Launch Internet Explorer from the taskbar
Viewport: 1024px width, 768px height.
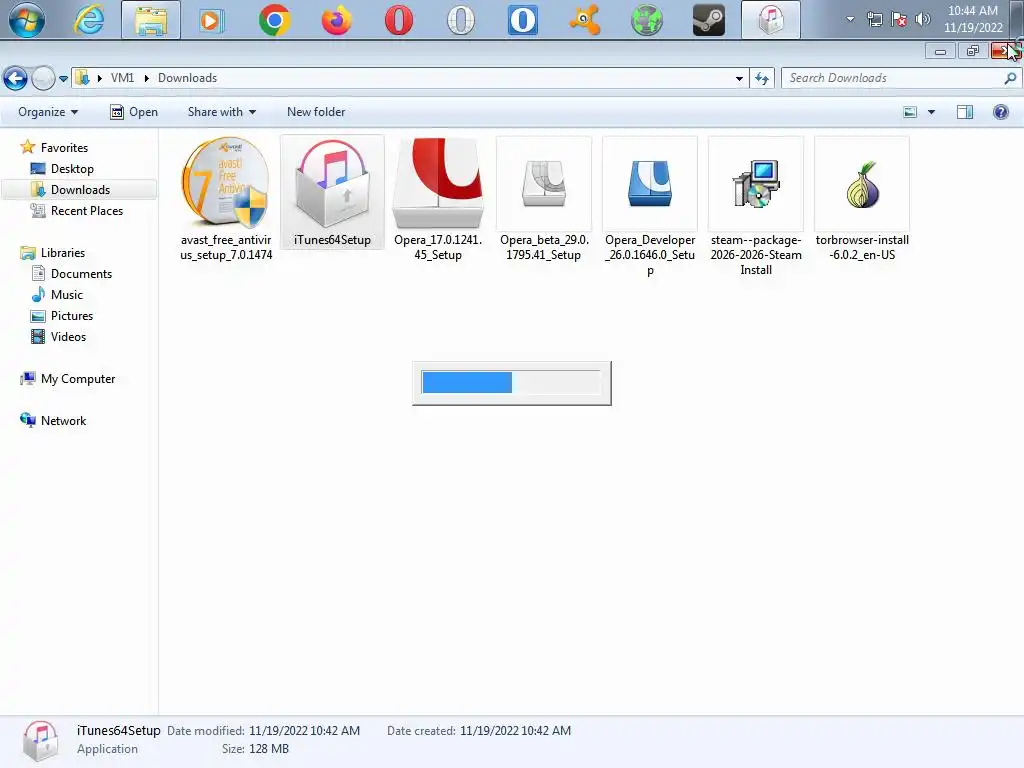click(x=89, y=20)
